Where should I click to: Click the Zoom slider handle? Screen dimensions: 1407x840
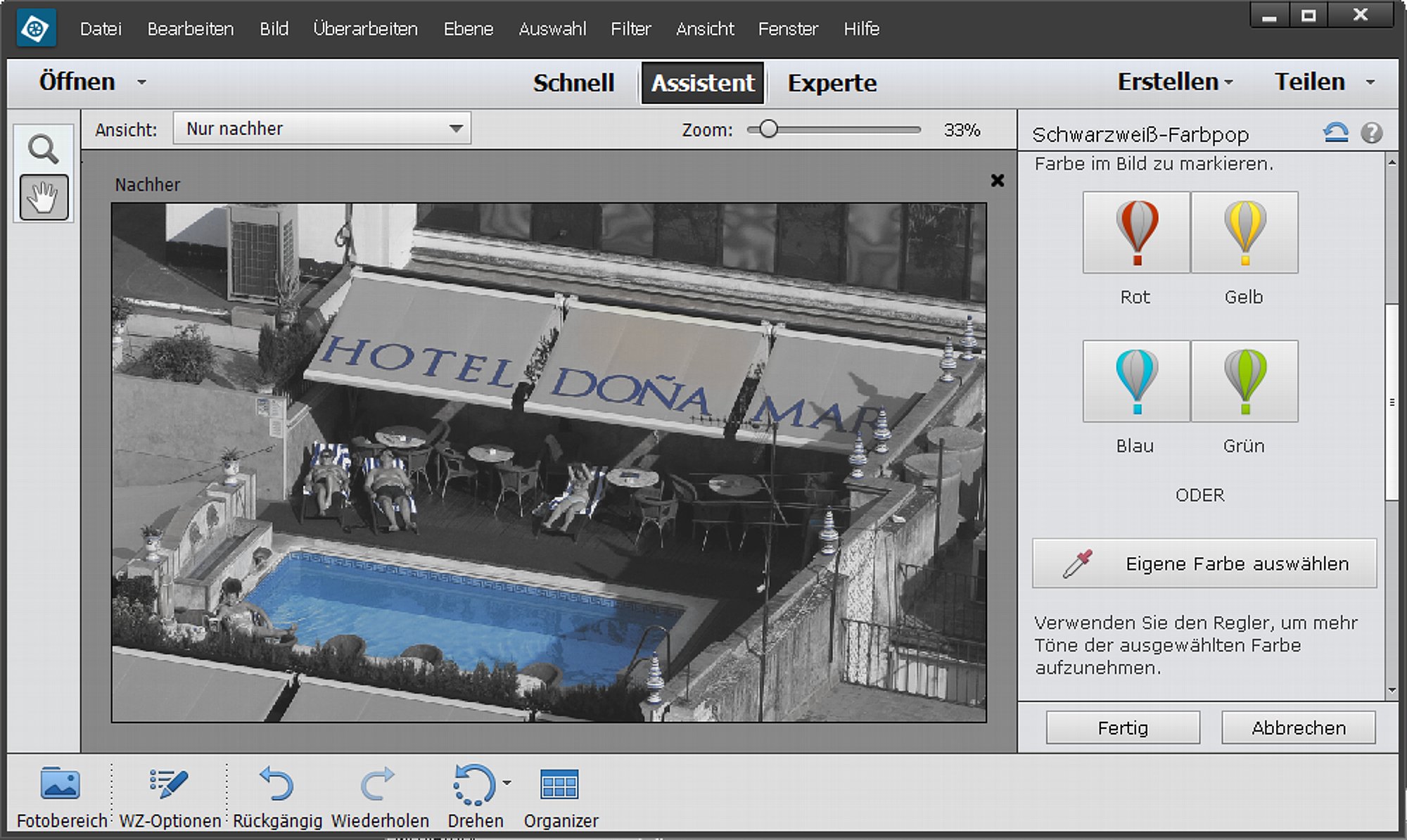769,129
